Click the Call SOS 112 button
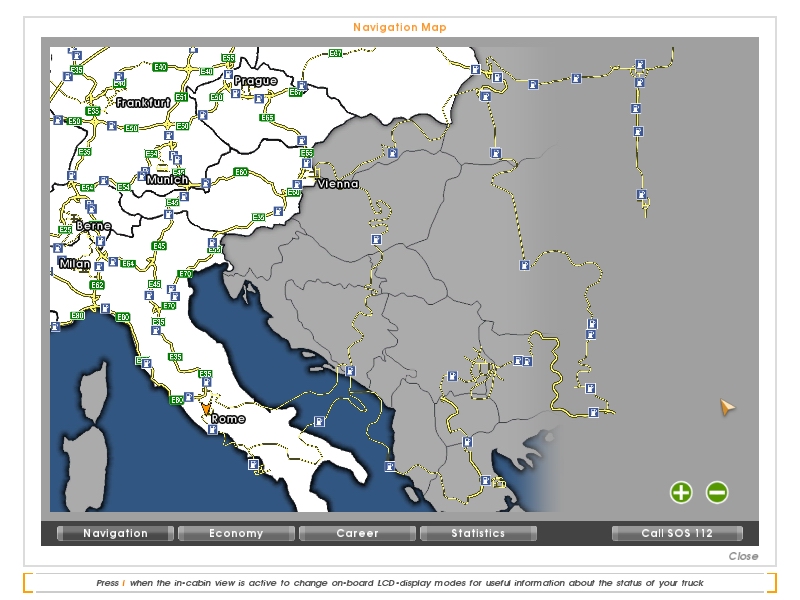Viewport: 800px width, 600px height. tap(677, 533)
